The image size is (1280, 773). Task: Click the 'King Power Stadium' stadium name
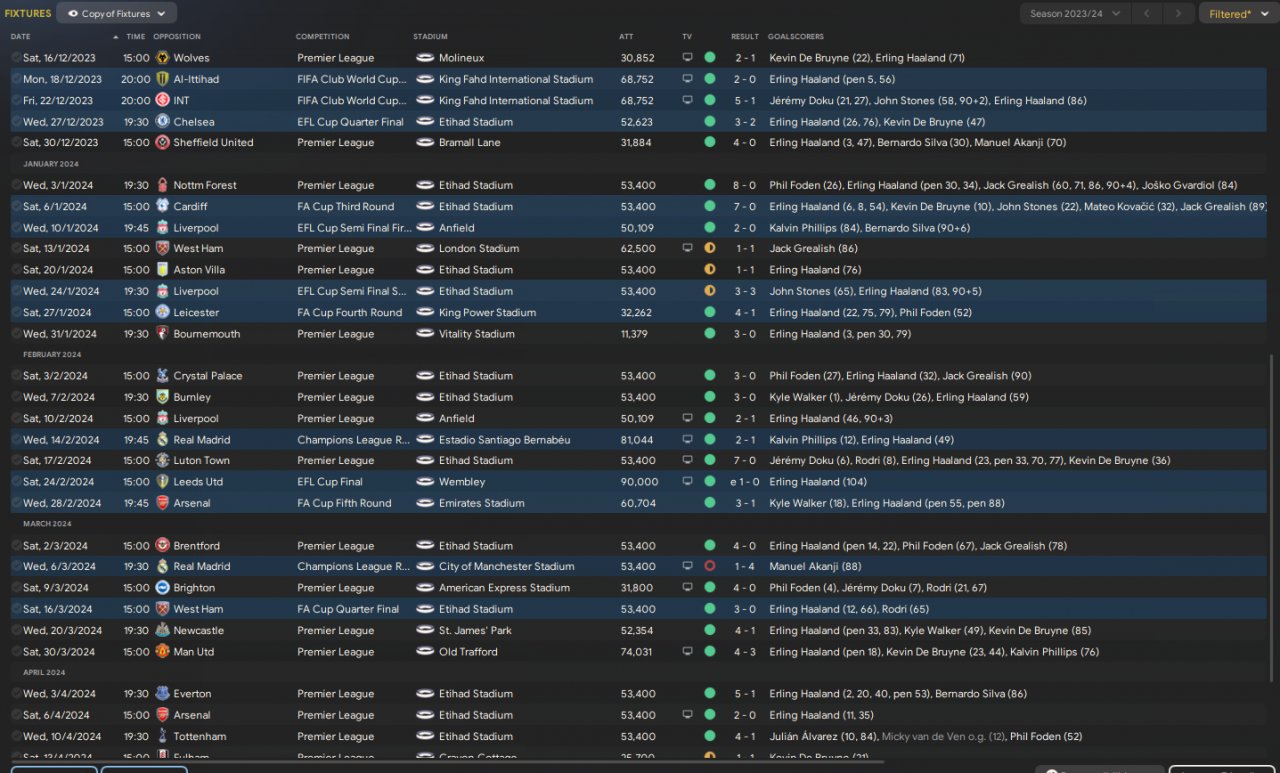[486, 312]
